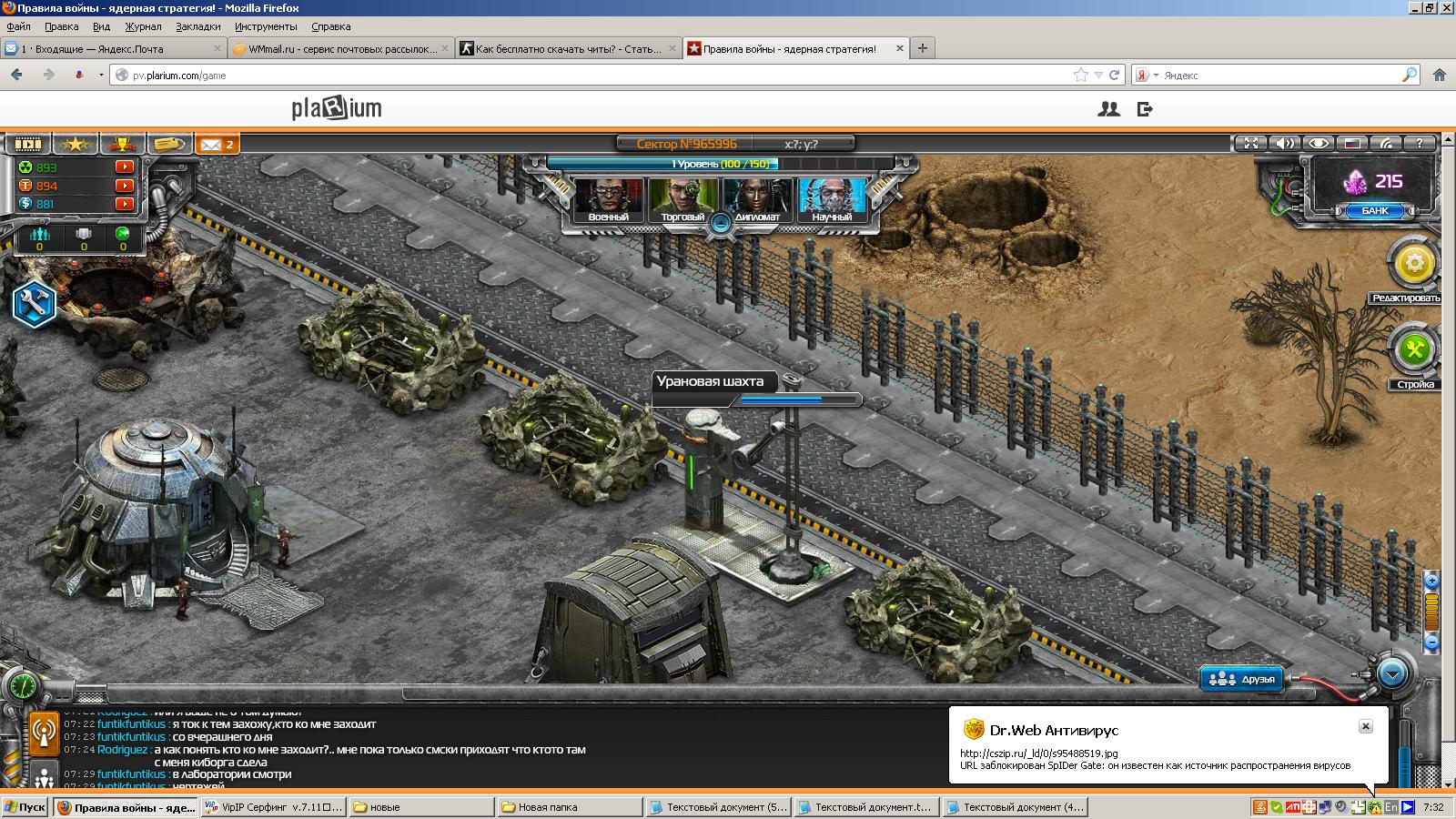Open a new Firefox tab
Screen dimensions: 1456x819
[x=923, y=48]
